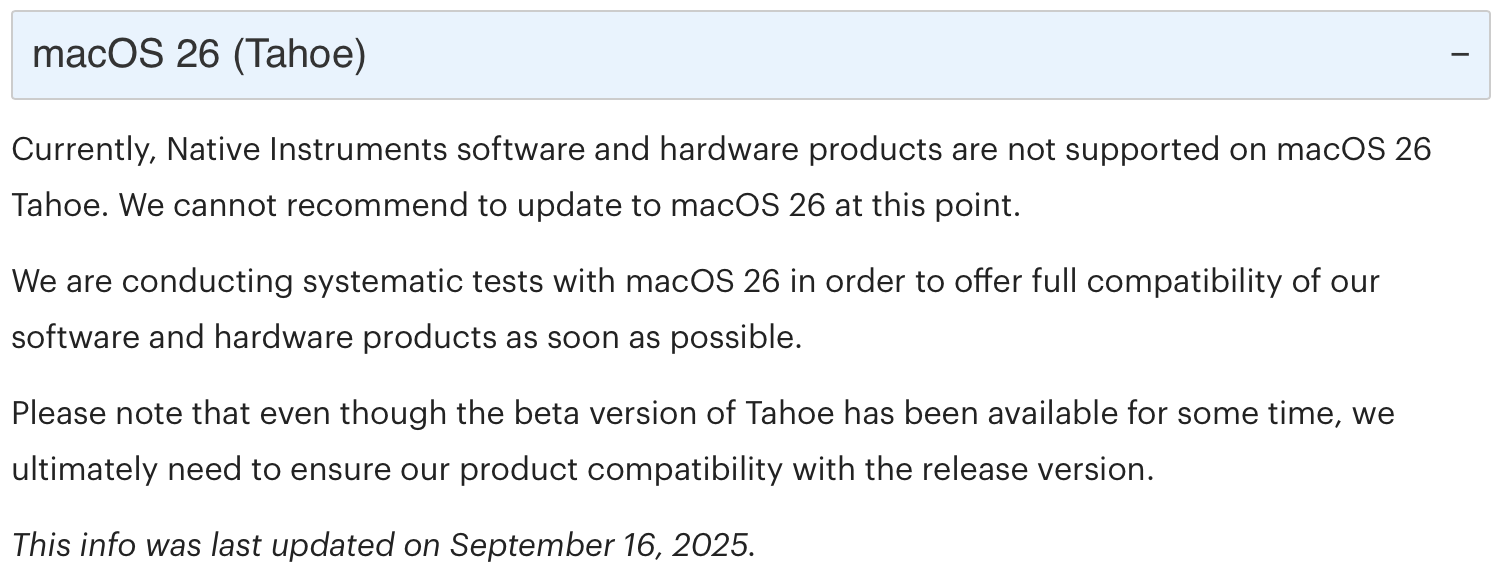Screen dimensions: 1502x588
Task: Click the paragraph starting with "Please note"
Action: tap(702, 441)
